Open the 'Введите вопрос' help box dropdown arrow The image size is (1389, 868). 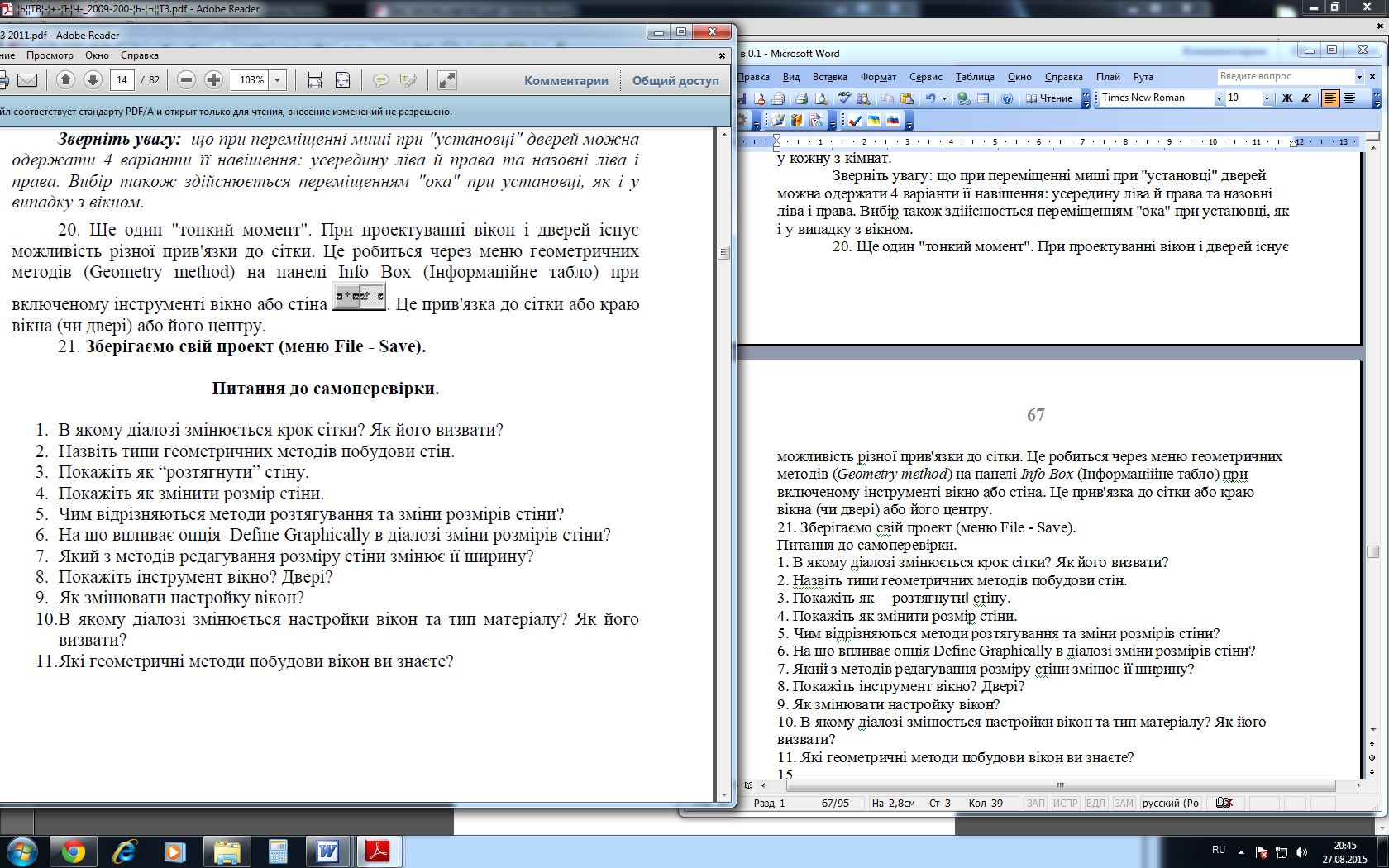[x=1359, y=76]
